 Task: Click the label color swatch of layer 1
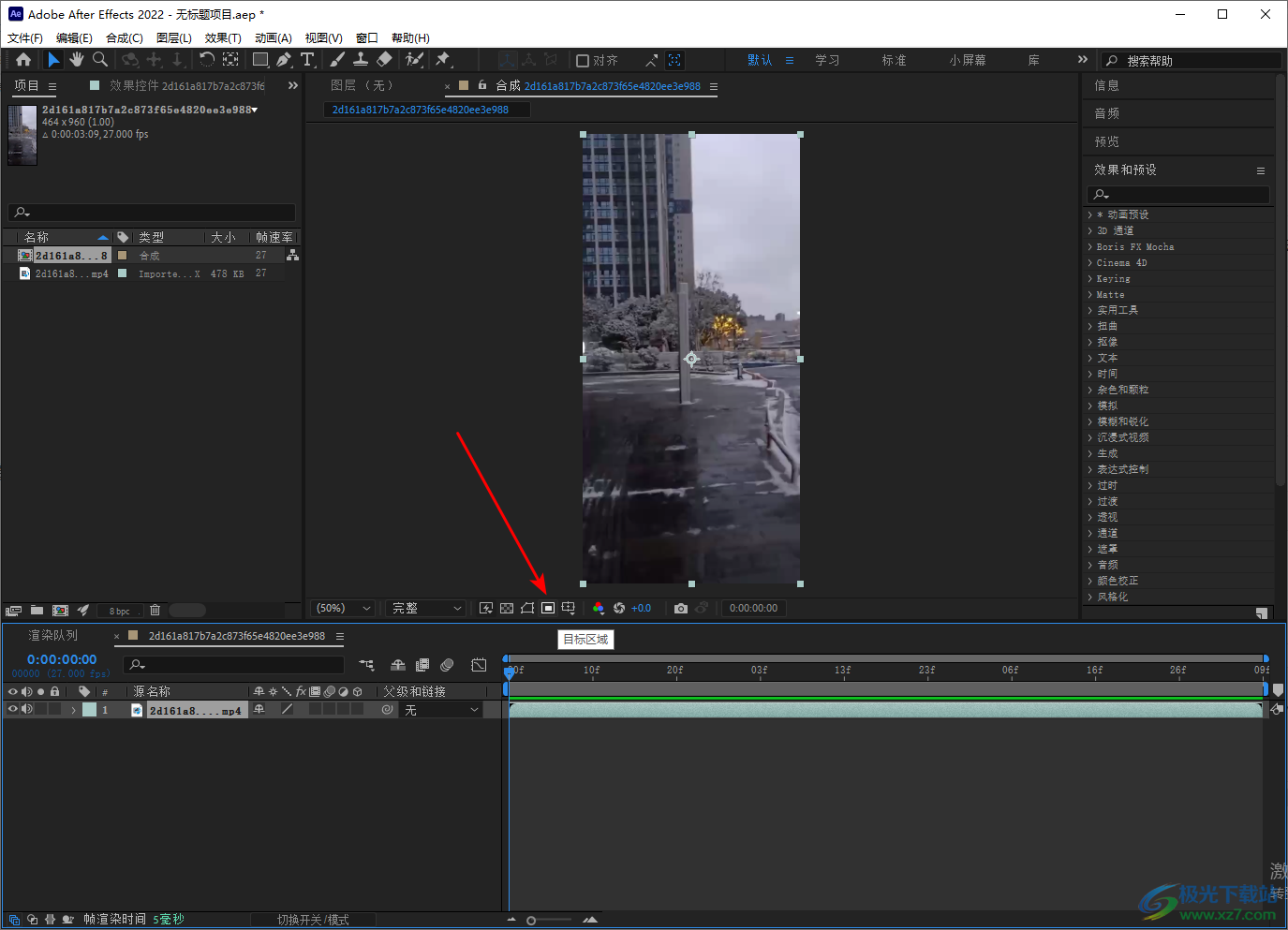[89, 710]
